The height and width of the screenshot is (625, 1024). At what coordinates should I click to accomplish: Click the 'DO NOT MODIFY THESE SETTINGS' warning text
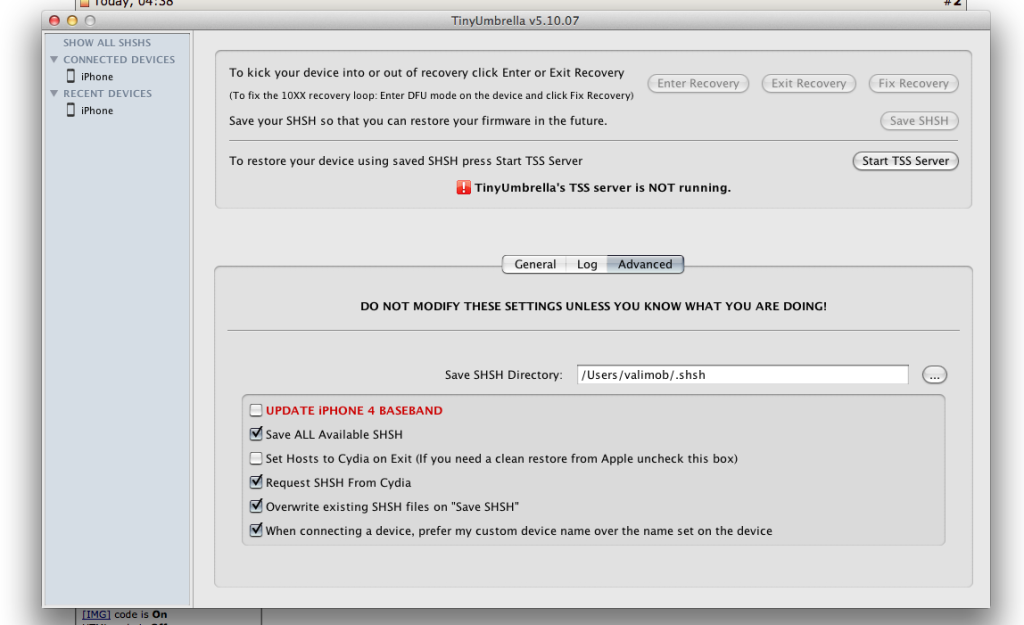click(593, 306)
